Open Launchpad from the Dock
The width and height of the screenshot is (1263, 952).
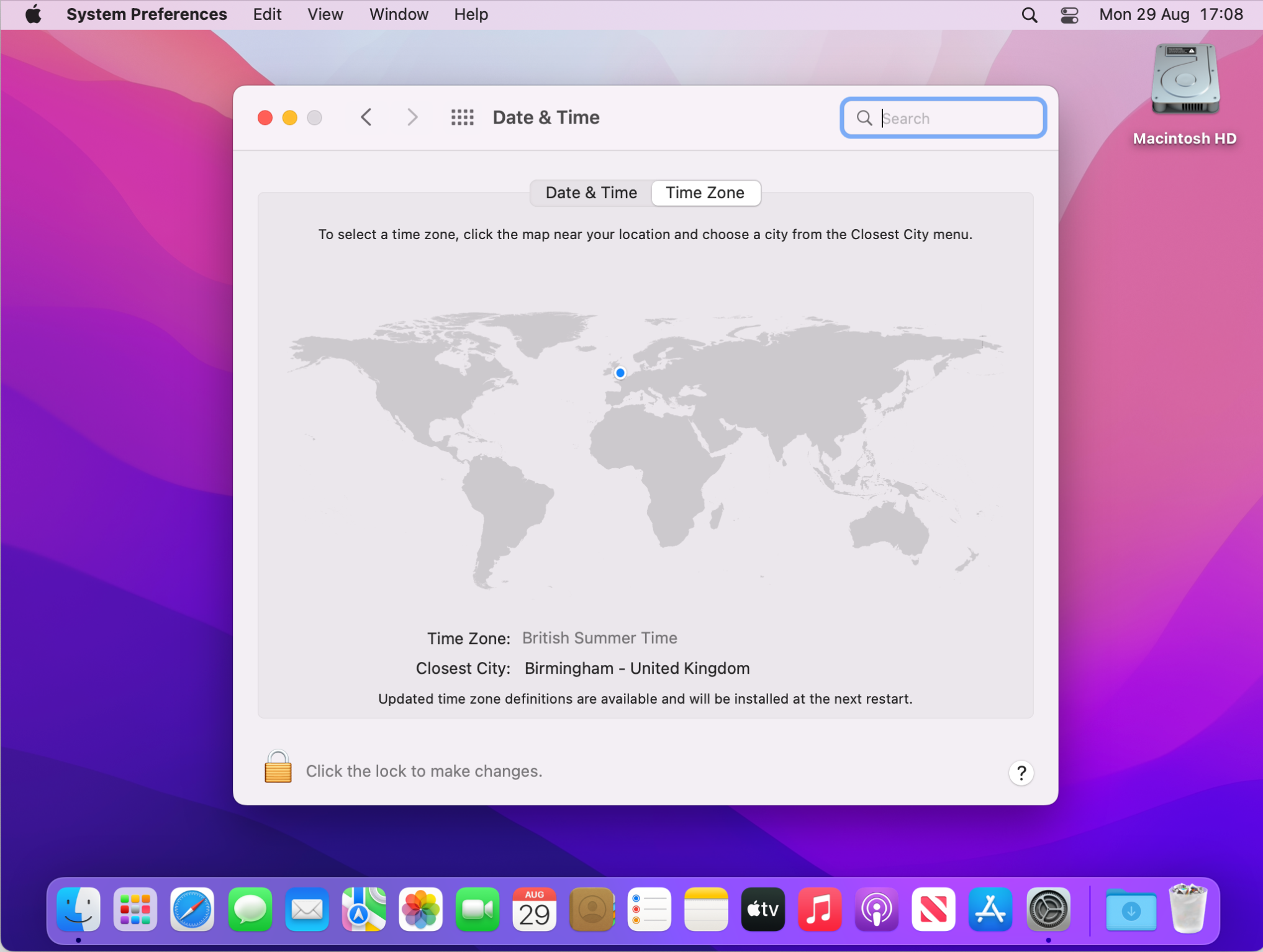(x=135, y=909)
